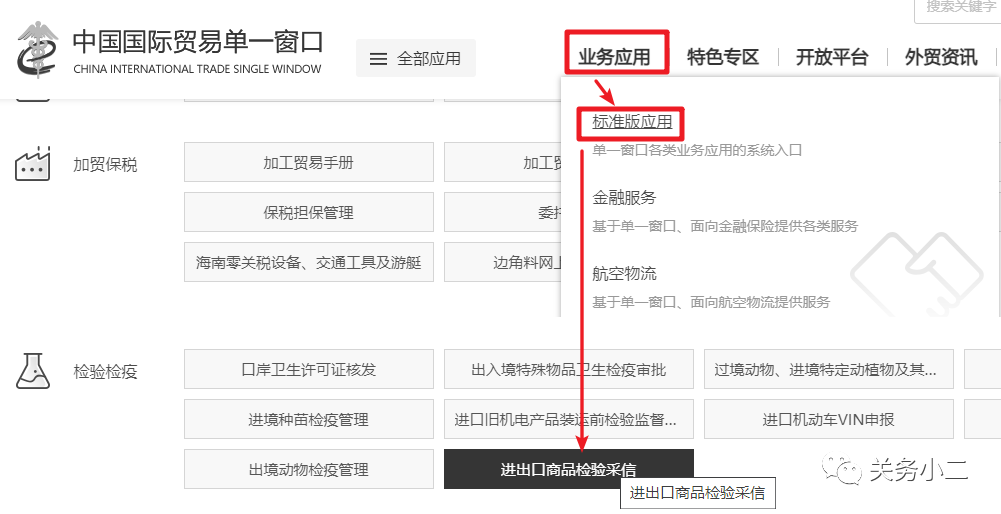The width and height of the screenshot is (1001, 514).
Task: Open the 口岸卫生许可证核发 application
Action: click(309, 369)
